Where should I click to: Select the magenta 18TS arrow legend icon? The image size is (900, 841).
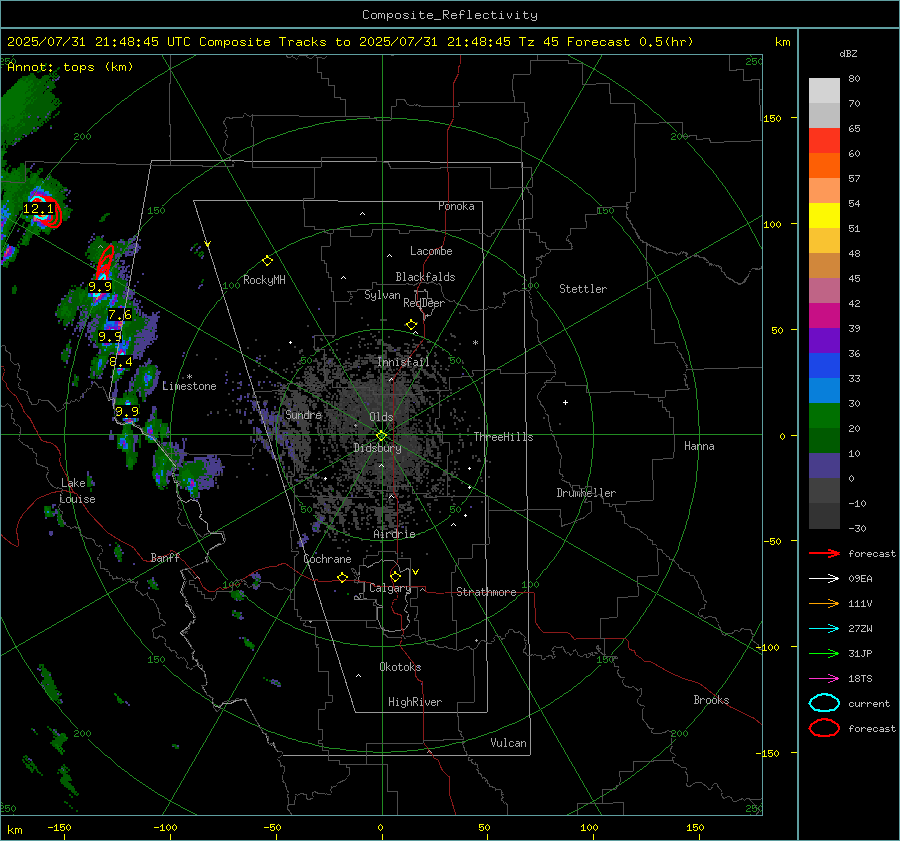(824, 679)
